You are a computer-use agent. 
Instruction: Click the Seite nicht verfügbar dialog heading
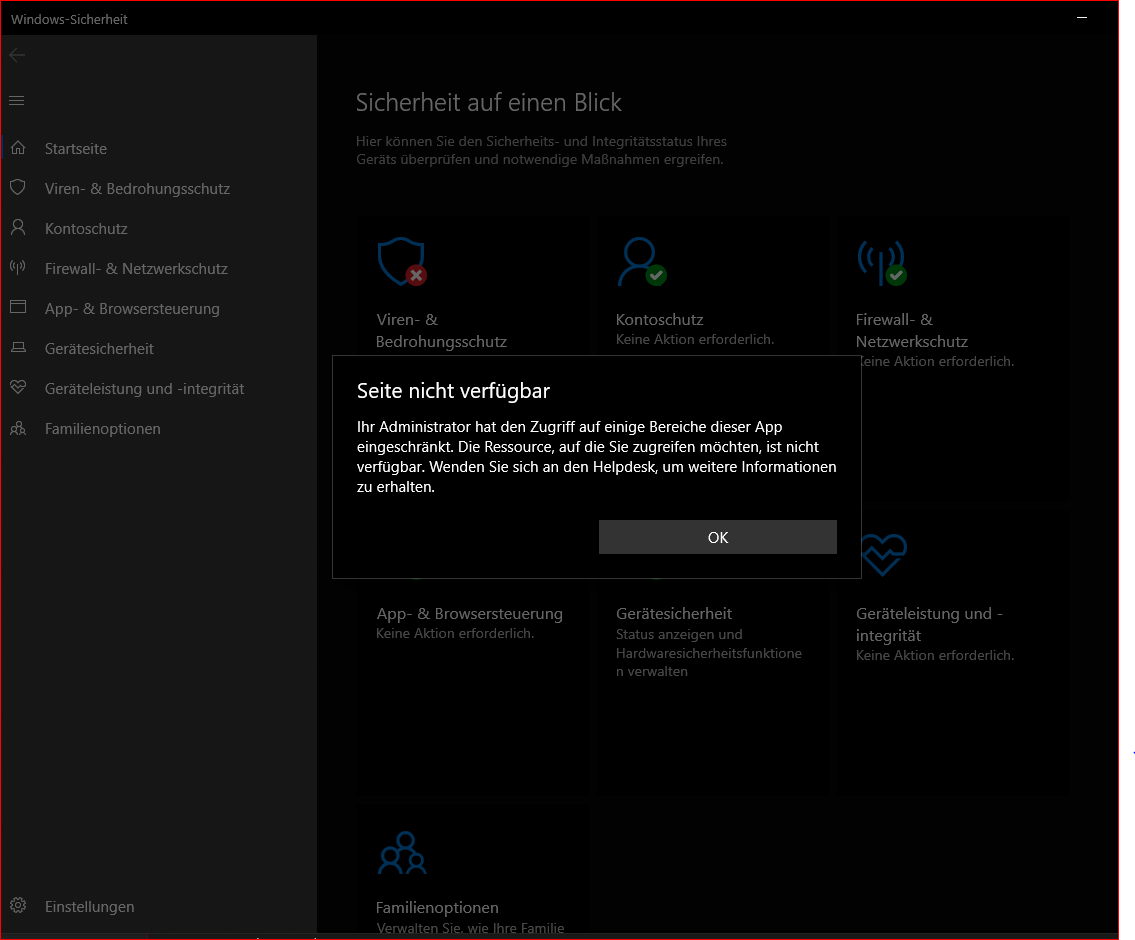point(453,391)
